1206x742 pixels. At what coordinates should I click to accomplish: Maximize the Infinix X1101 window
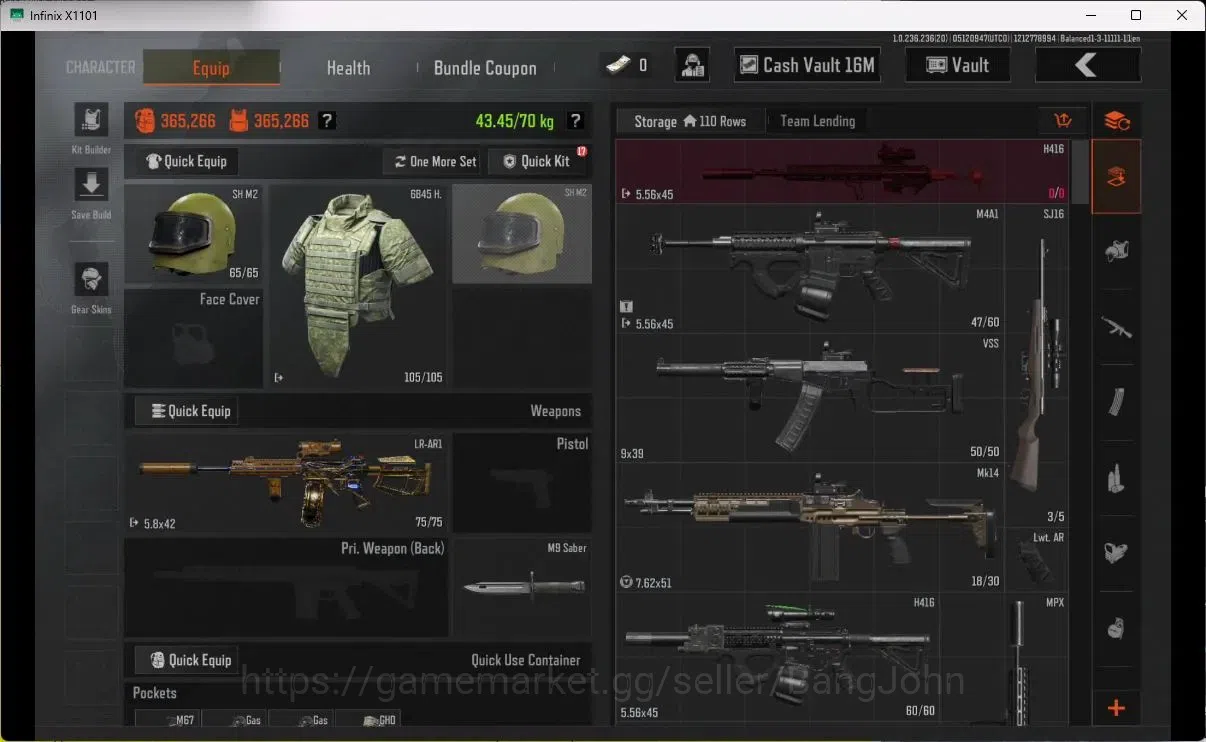click(x=1136, y=15)
